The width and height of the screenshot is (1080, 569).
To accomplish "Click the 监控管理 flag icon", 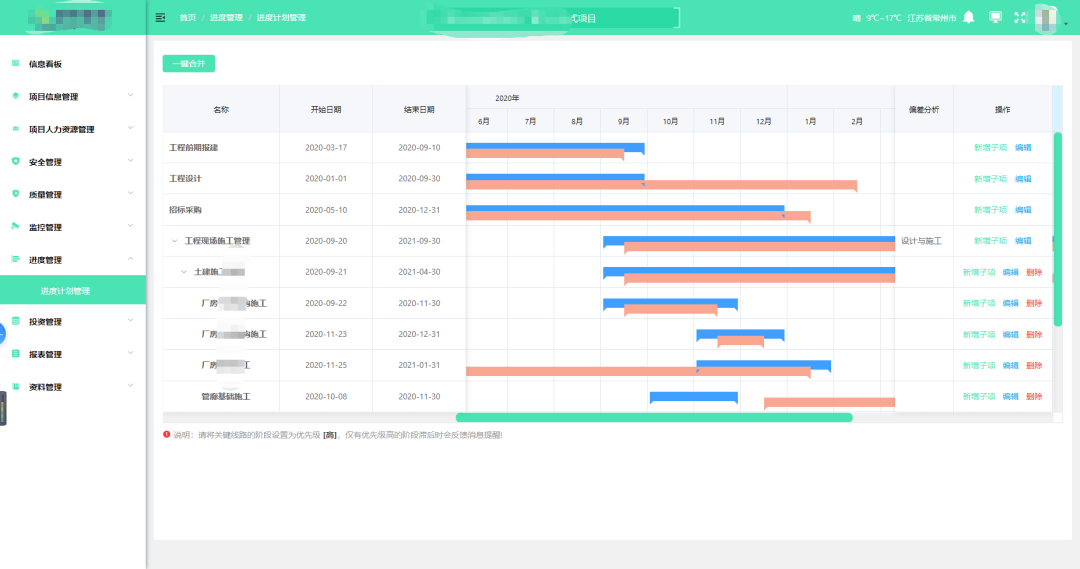I will click(x=16, y=227).
